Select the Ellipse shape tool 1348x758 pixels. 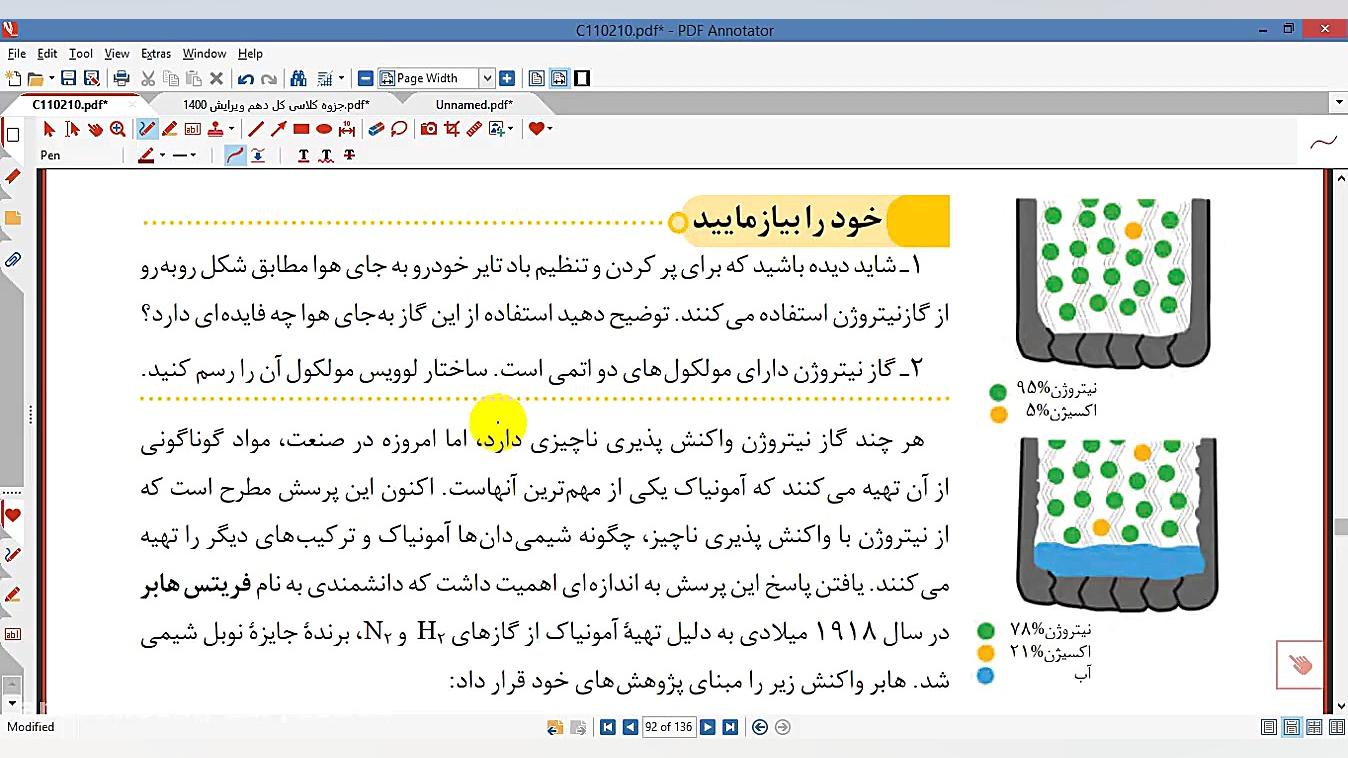[x=324, y=129]
